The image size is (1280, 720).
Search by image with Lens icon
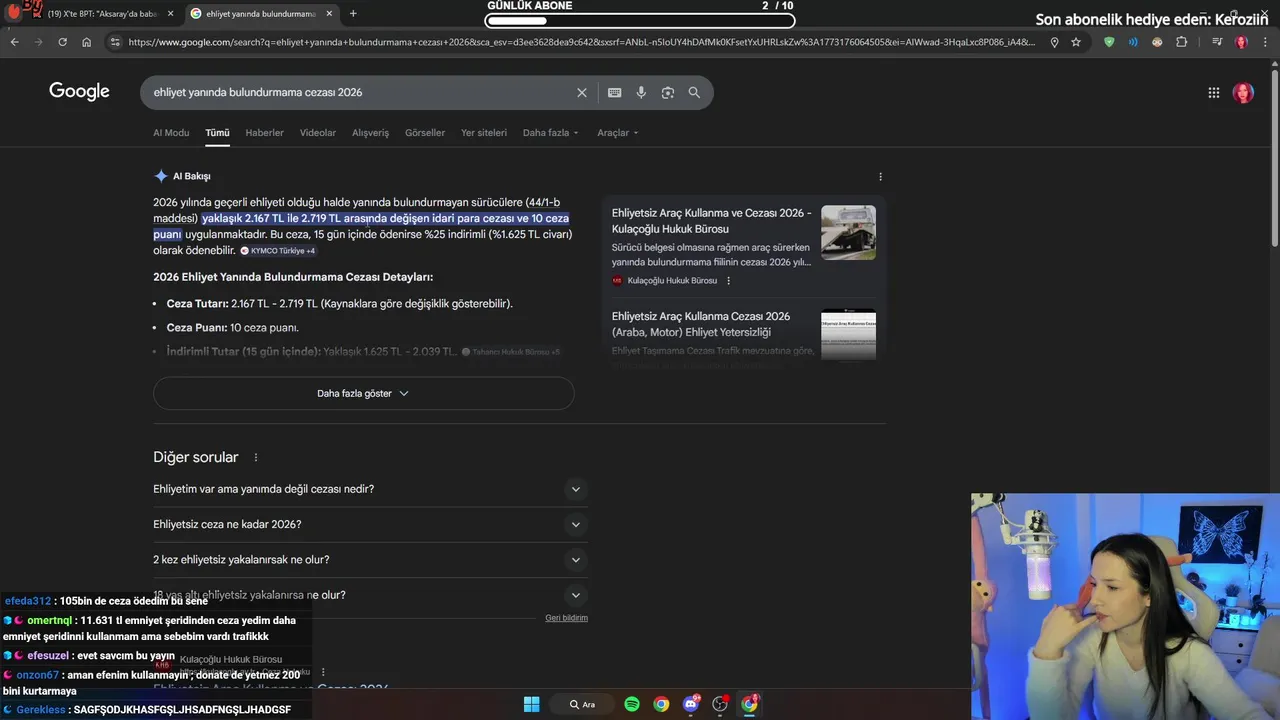point(667,92)
